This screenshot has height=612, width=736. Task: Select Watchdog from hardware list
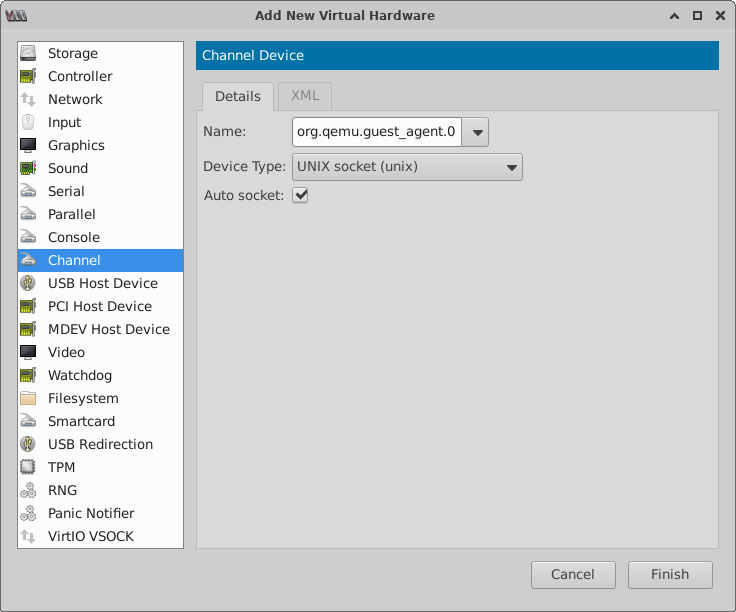pos(80,375)
